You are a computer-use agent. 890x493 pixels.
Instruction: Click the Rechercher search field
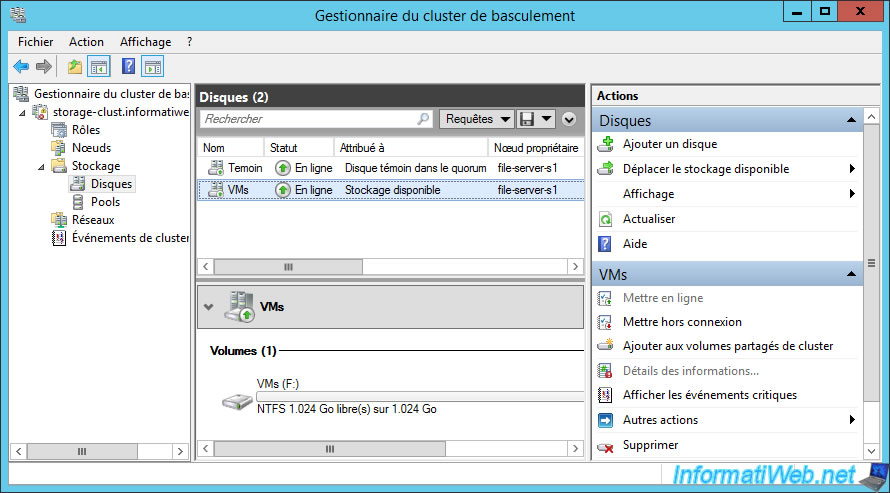point(316,119)
